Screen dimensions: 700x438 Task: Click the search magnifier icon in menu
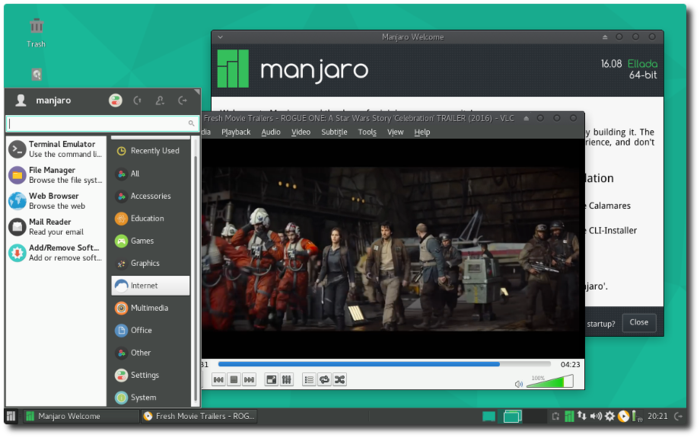click(x=191, y=123)
